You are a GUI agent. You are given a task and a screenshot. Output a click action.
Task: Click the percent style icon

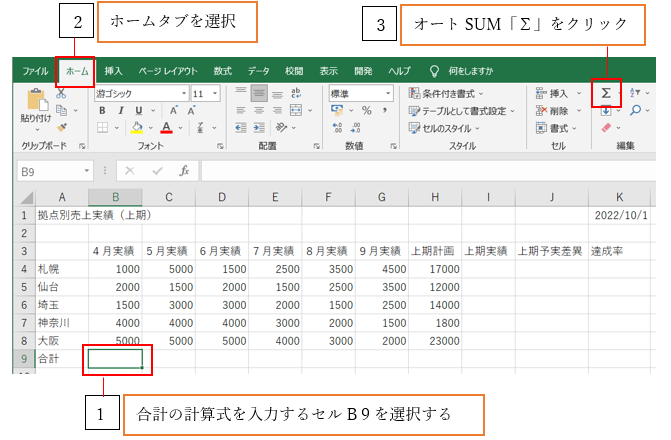pyautogui.click(x=367, y=110)
